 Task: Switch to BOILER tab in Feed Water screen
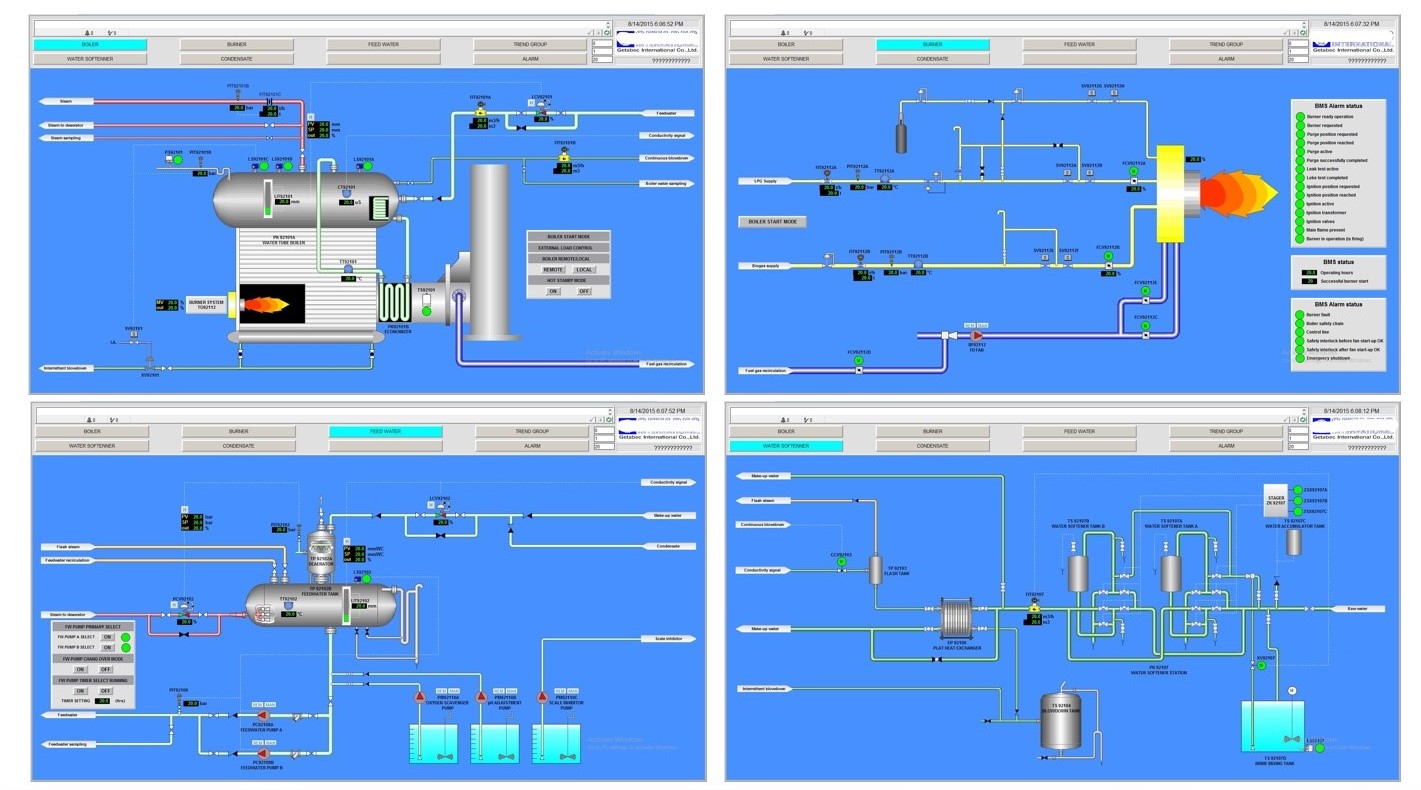[91, 431]
